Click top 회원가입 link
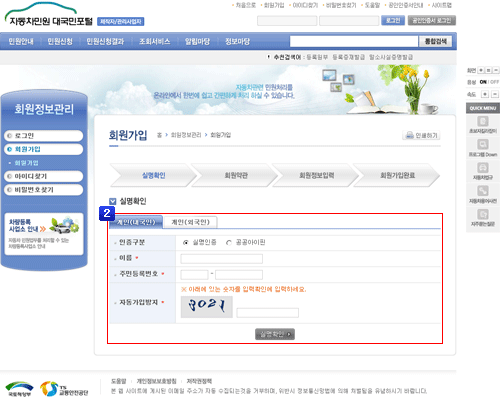Image resolution: width=500 pixels, height=405 pixels. 274,5
